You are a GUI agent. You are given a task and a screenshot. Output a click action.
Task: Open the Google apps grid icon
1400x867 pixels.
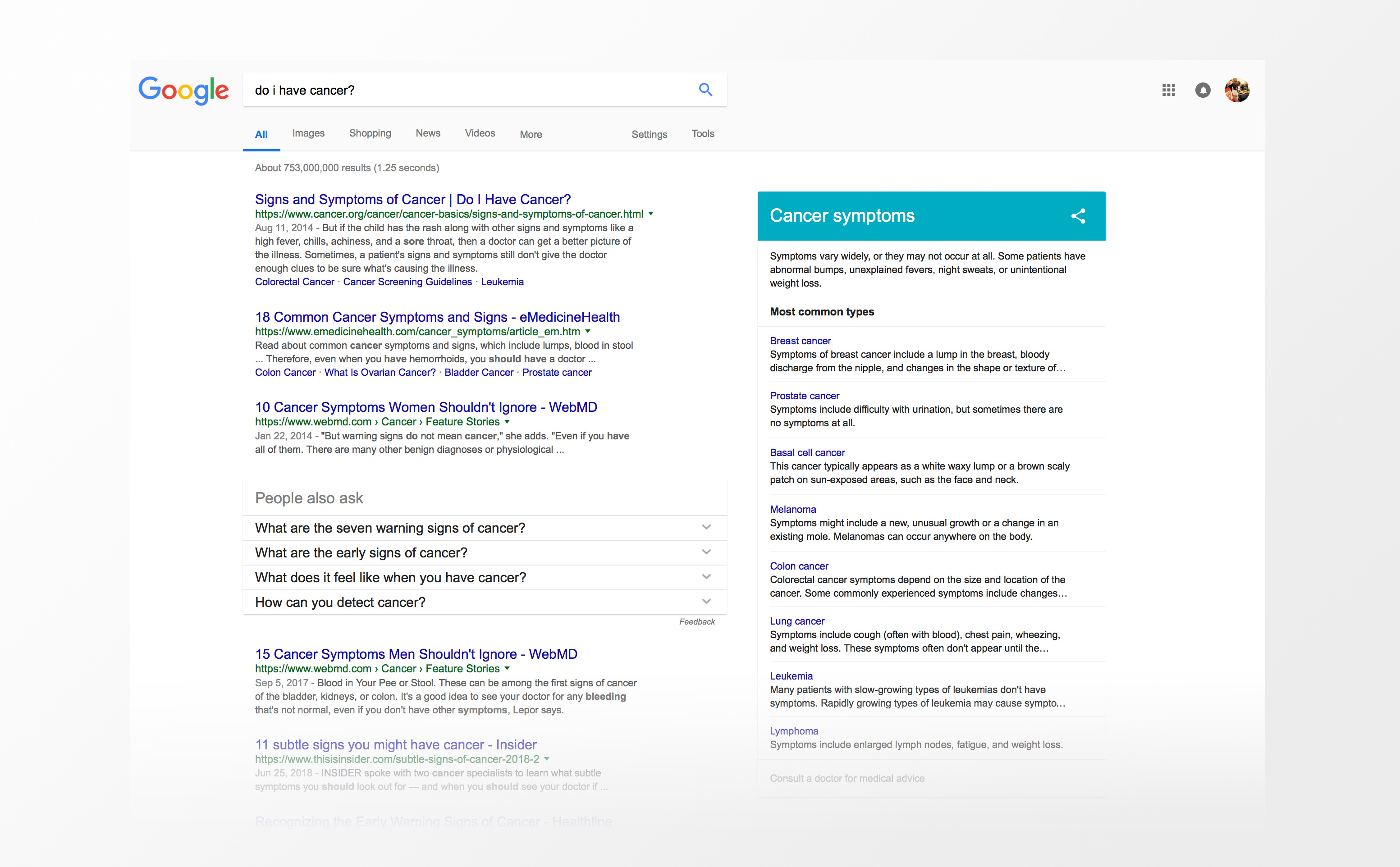point(1168,90)
